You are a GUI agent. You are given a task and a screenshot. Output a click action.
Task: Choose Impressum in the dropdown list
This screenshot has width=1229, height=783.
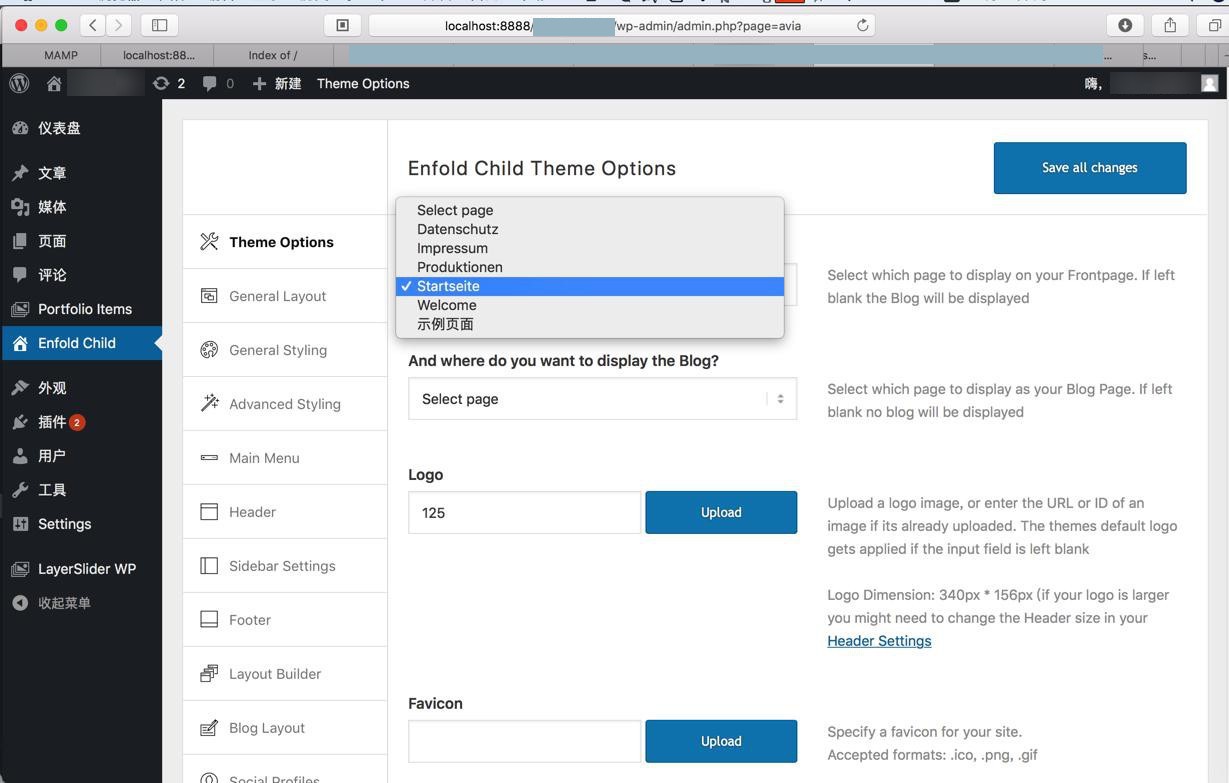[x=590, y=248]
